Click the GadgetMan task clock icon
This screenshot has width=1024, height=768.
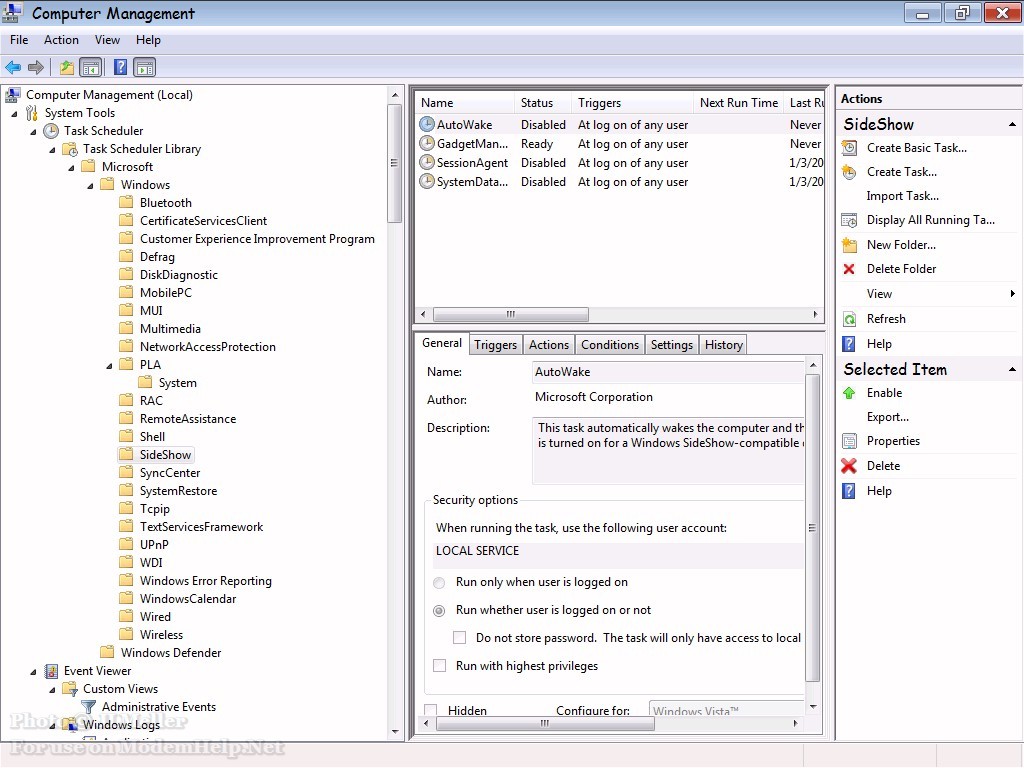point(426,143)
